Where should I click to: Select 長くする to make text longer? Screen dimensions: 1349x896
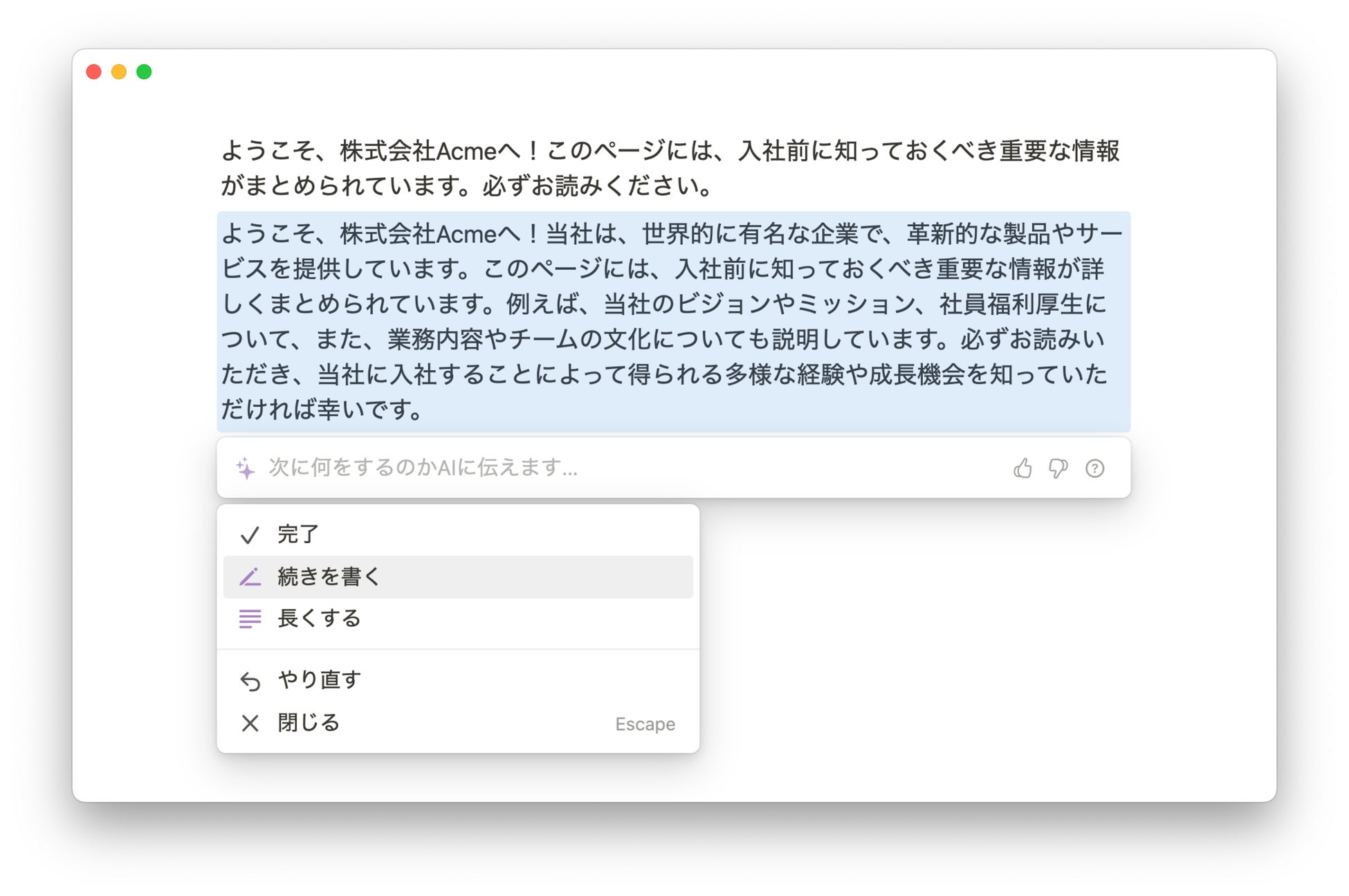[319, 618]
